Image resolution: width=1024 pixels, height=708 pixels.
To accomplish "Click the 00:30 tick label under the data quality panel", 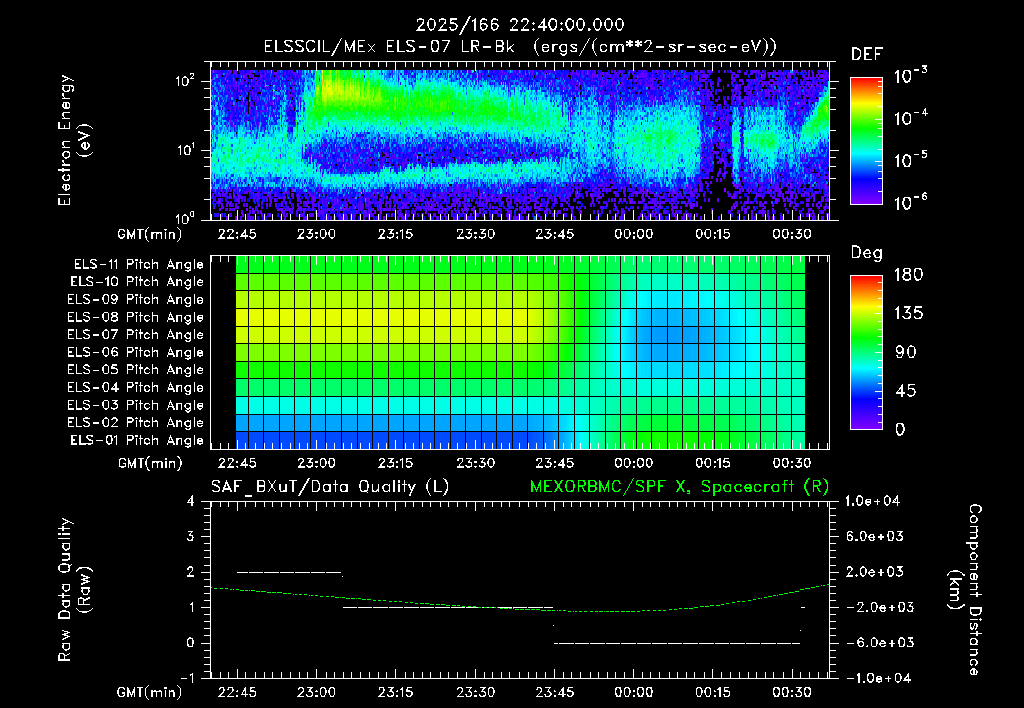I will click(792, 692).
